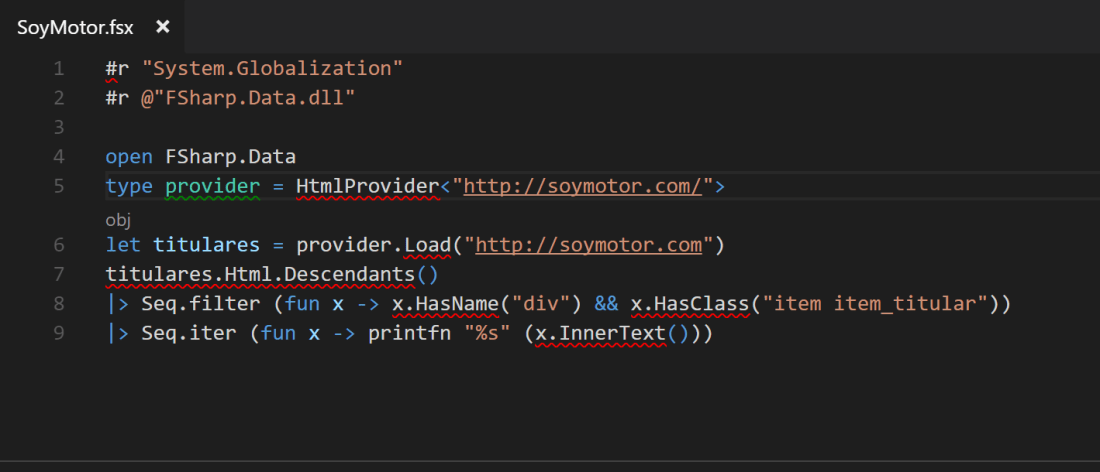Click line number 5 in the gutter
Image resolution: width=1100 pixels, height=472 pixels.
[58, 185]
